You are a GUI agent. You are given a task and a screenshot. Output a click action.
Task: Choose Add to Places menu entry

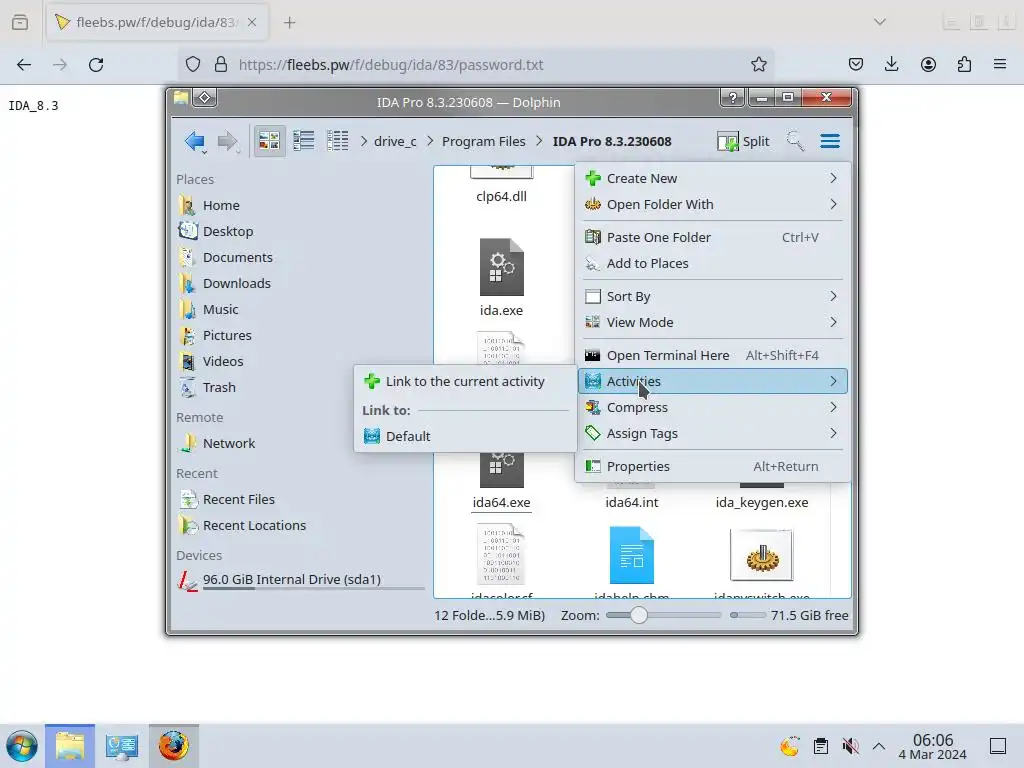712,264
